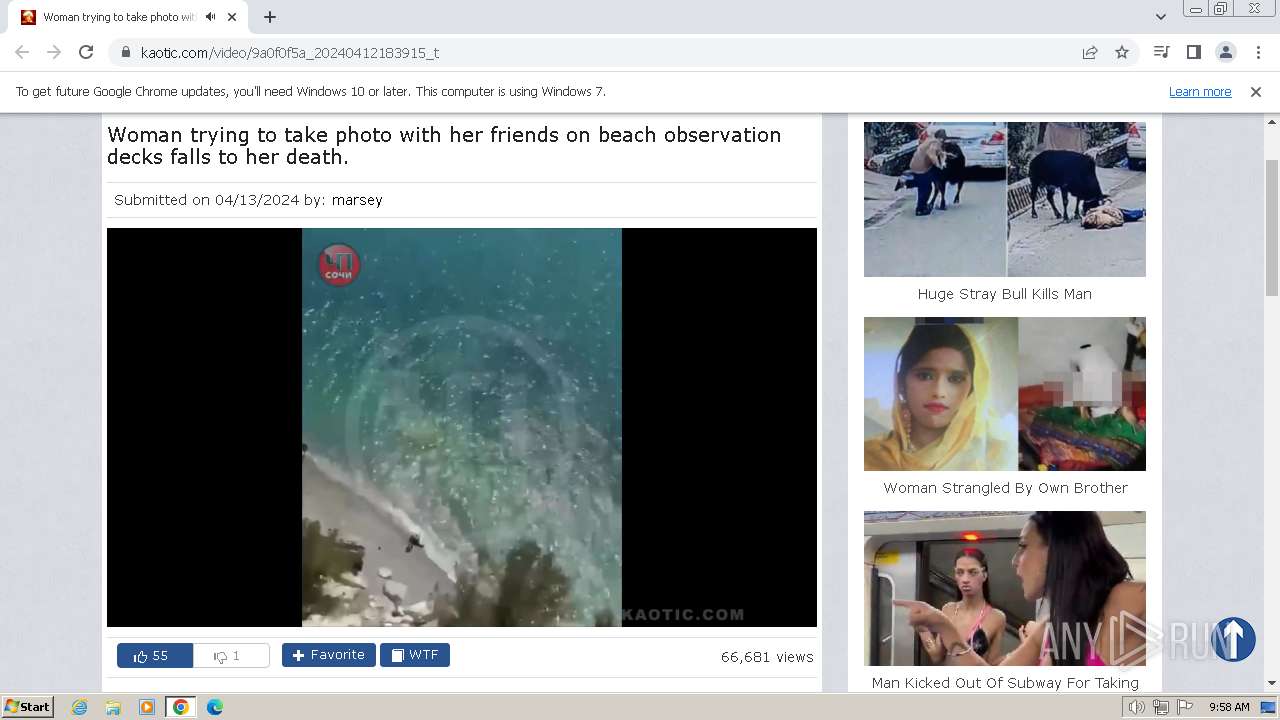Jump to page top with arrow button
Viewport: 1280px width, 720px height.
pyautogui.click(x=1233, y=639)
